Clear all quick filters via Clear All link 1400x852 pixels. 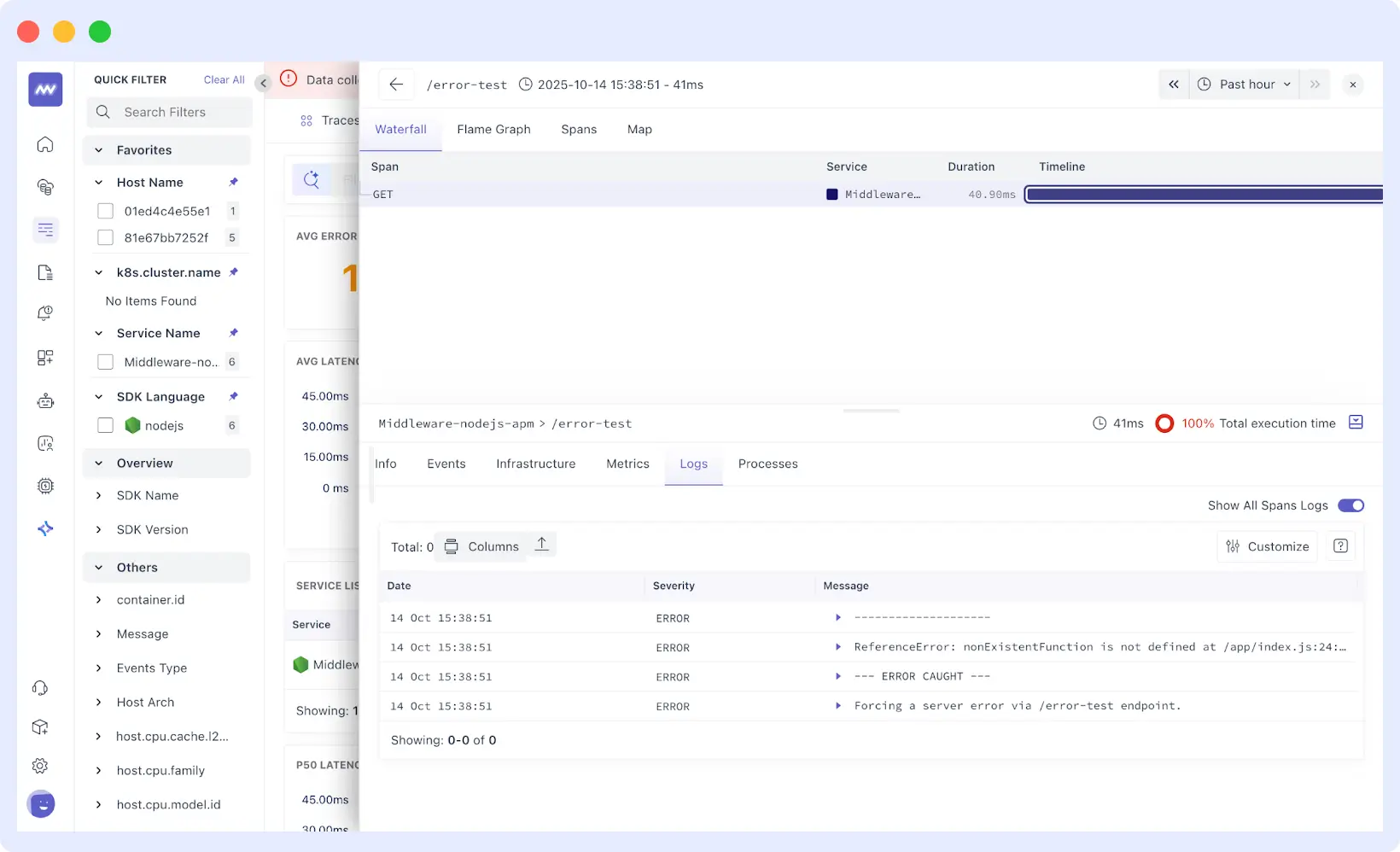(x=223, y=79)
